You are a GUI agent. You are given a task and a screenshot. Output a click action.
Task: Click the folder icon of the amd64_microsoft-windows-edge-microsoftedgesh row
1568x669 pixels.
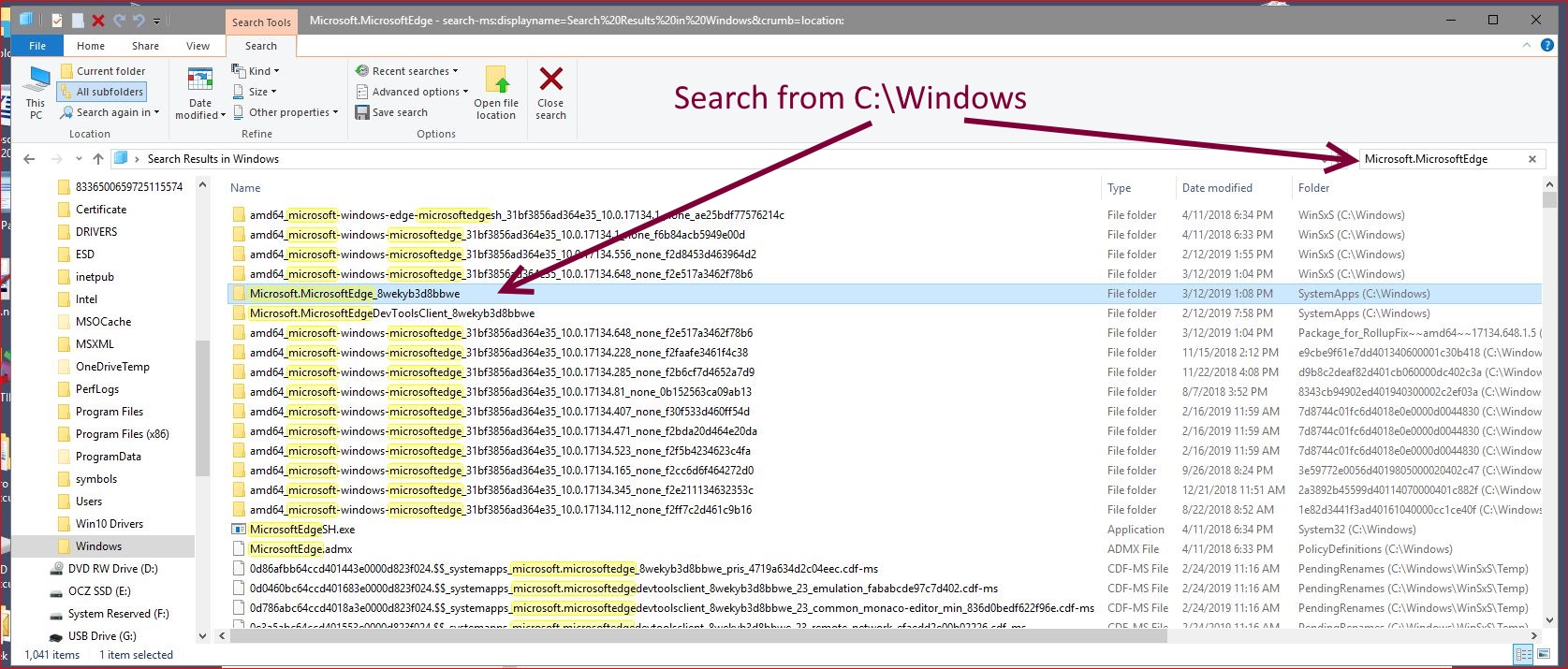239,215
